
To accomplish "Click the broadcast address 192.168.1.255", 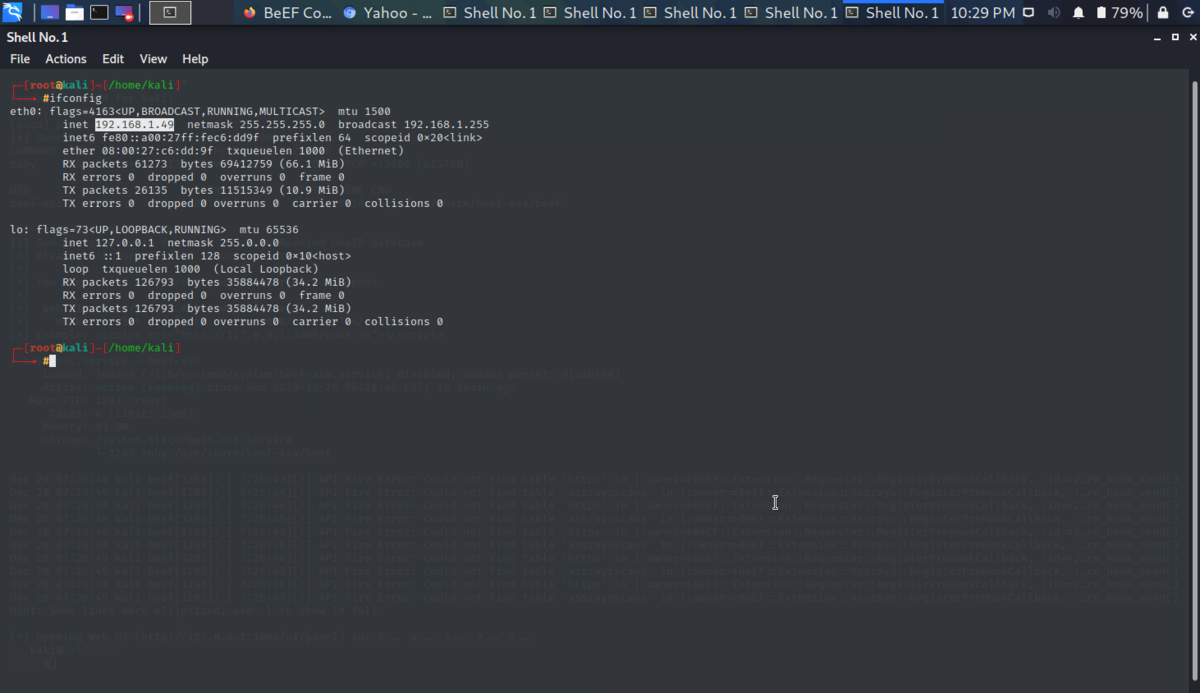I will tap(446, 125).
